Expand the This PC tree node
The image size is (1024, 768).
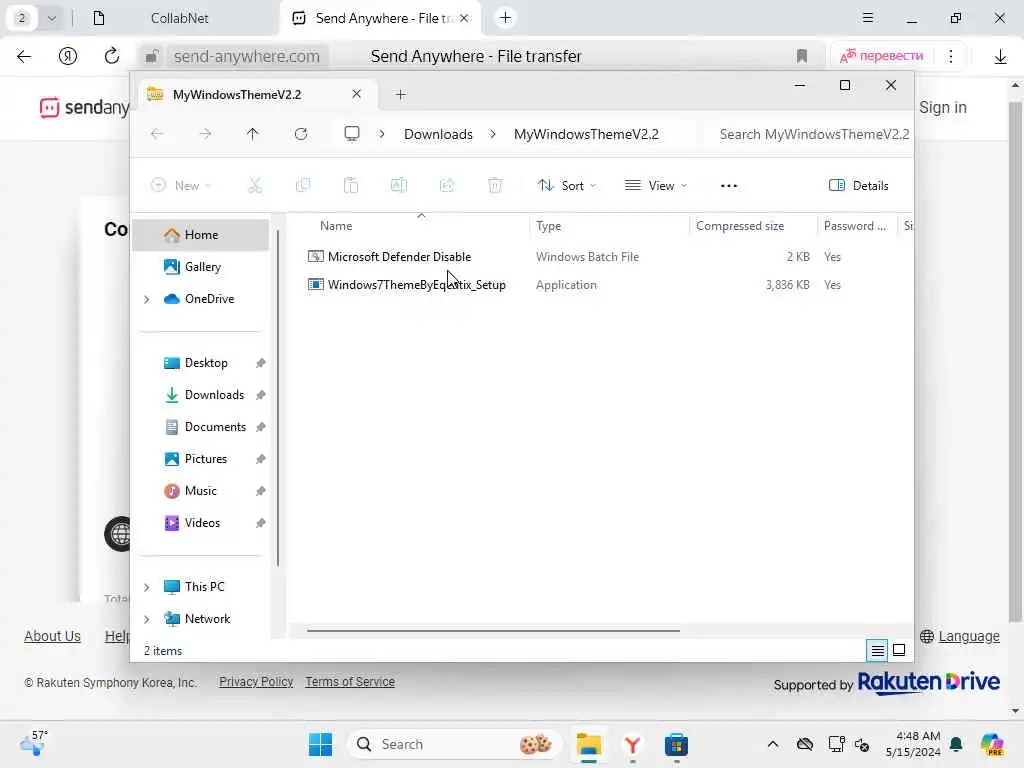(146, 587)
